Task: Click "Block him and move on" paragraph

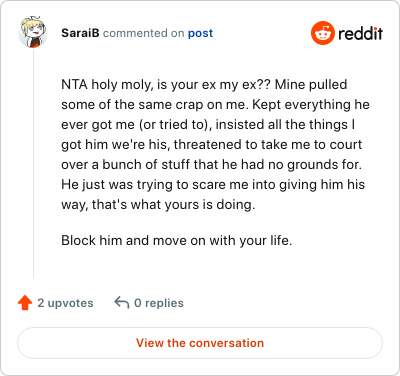Action: click(177, 240)
